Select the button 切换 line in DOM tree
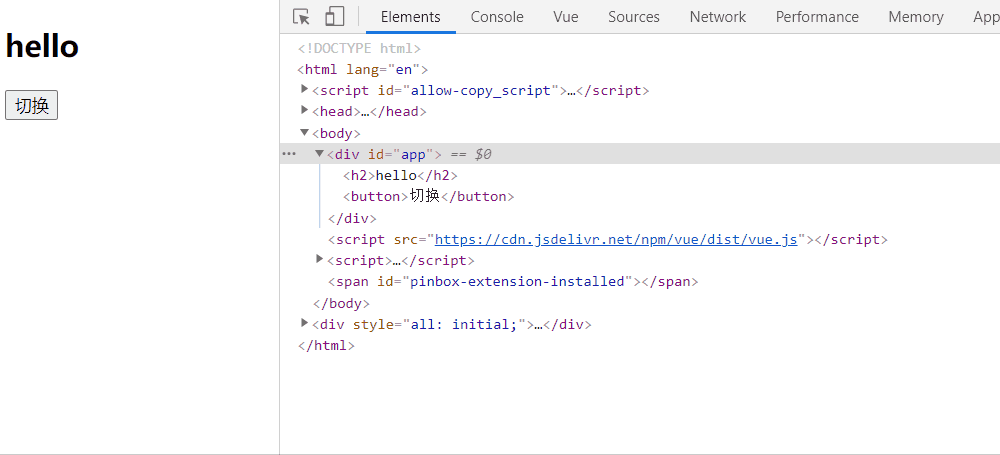 428,197
